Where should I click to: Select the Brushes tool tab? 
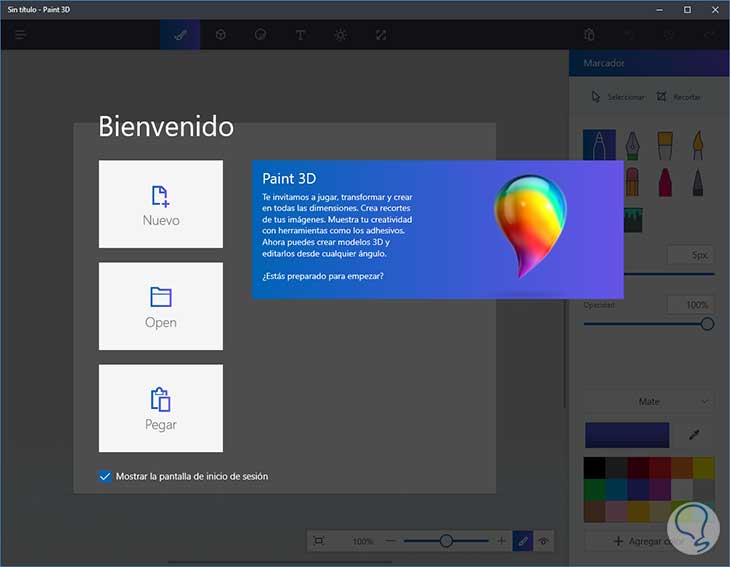point(180,35)
